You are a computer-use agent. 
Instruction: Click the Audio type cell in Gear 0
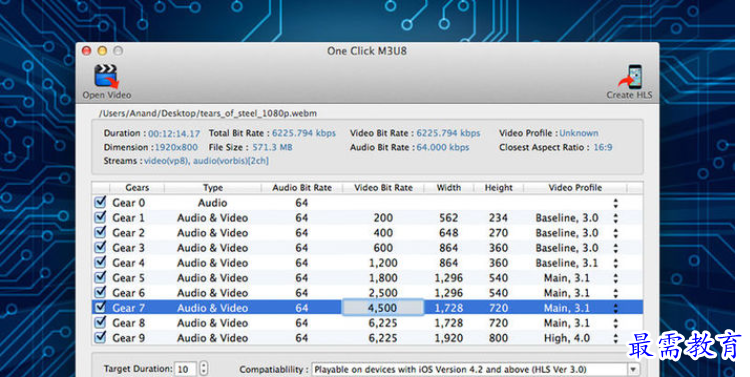(x=212, y=203)
